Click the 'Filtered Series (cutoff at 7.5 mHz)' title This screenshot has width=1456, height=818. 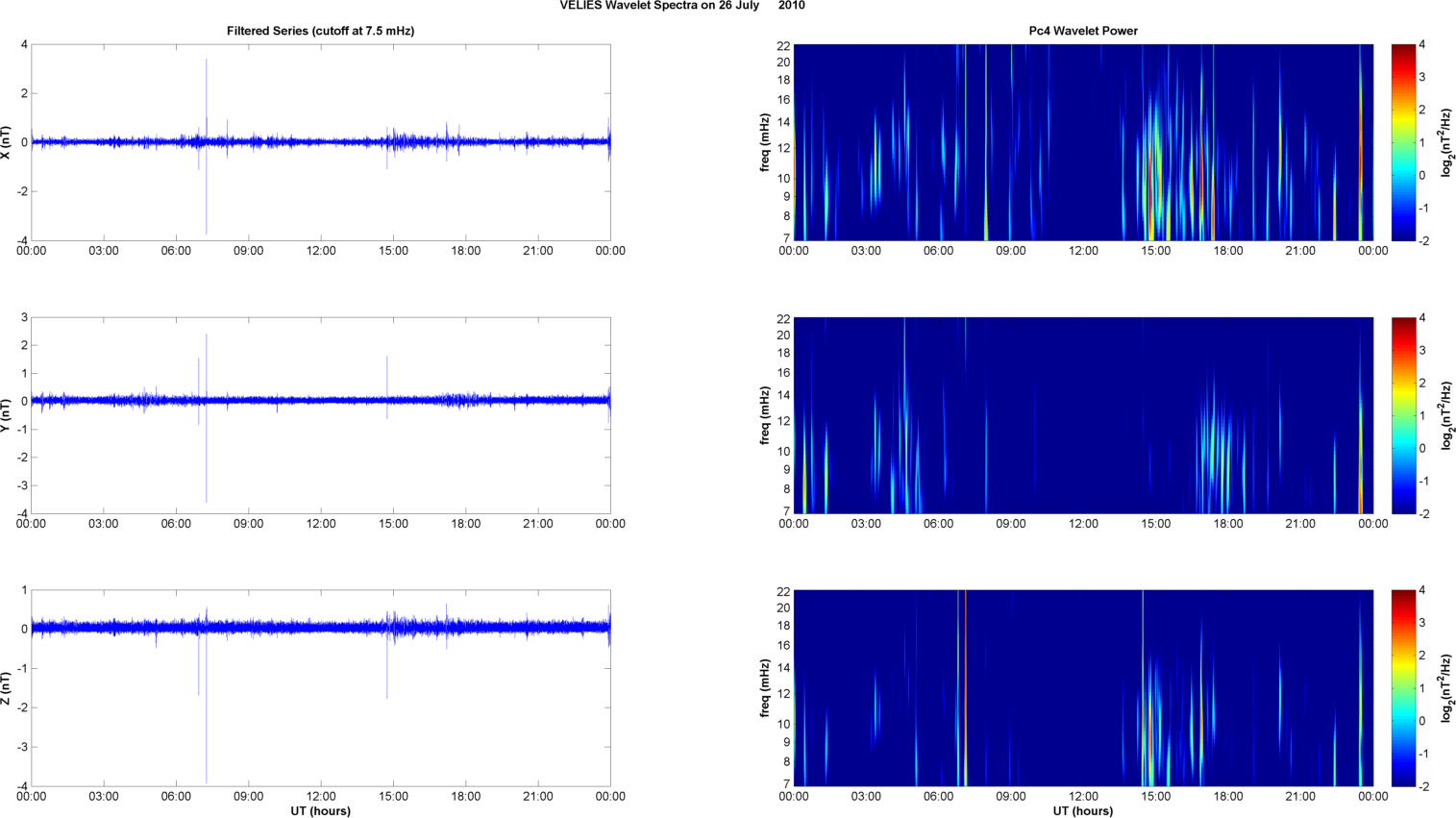[320, 31]
